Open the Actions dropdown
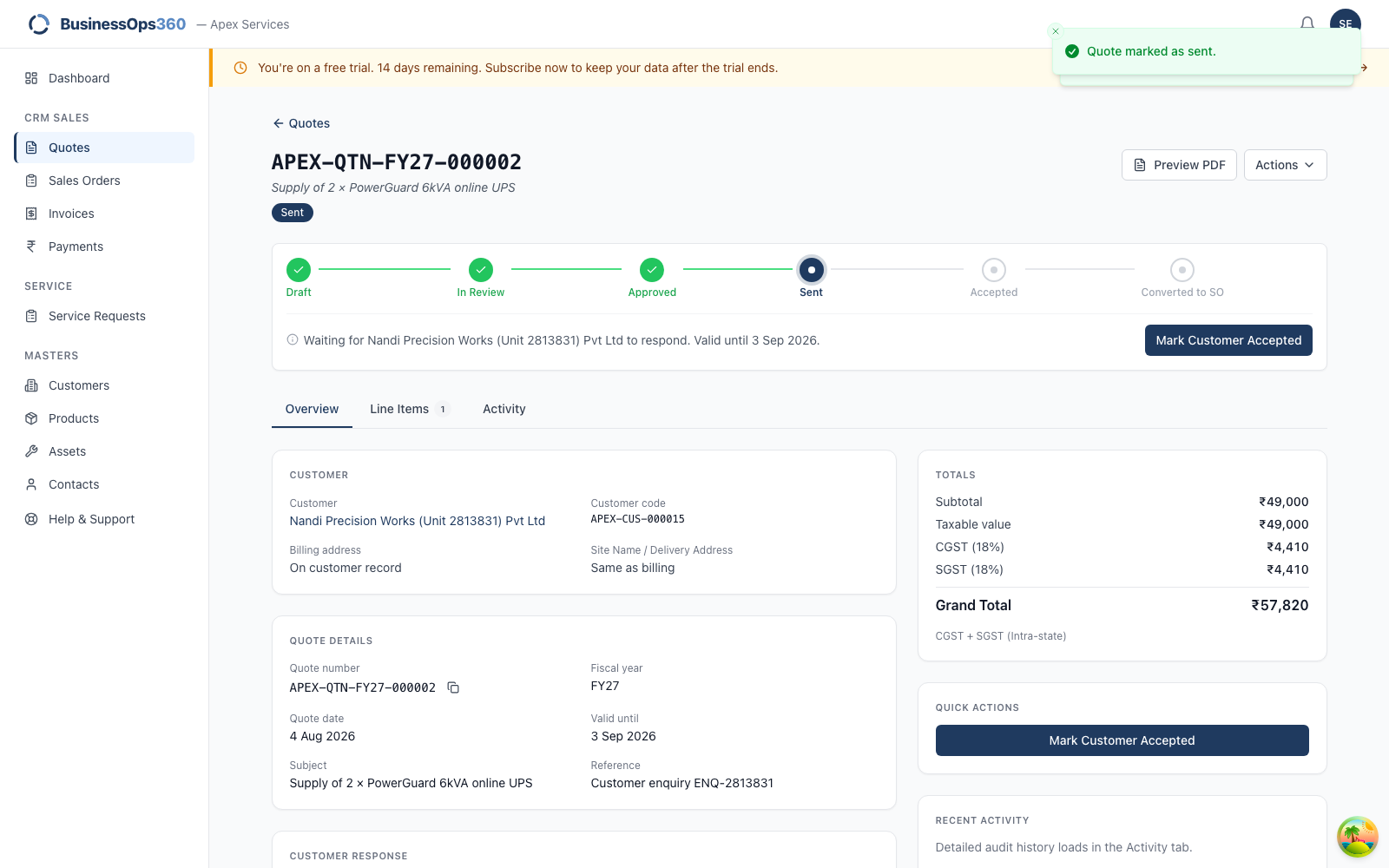Image resolution: width=1389 pixels, height=868 pixels. [1285, 165]
